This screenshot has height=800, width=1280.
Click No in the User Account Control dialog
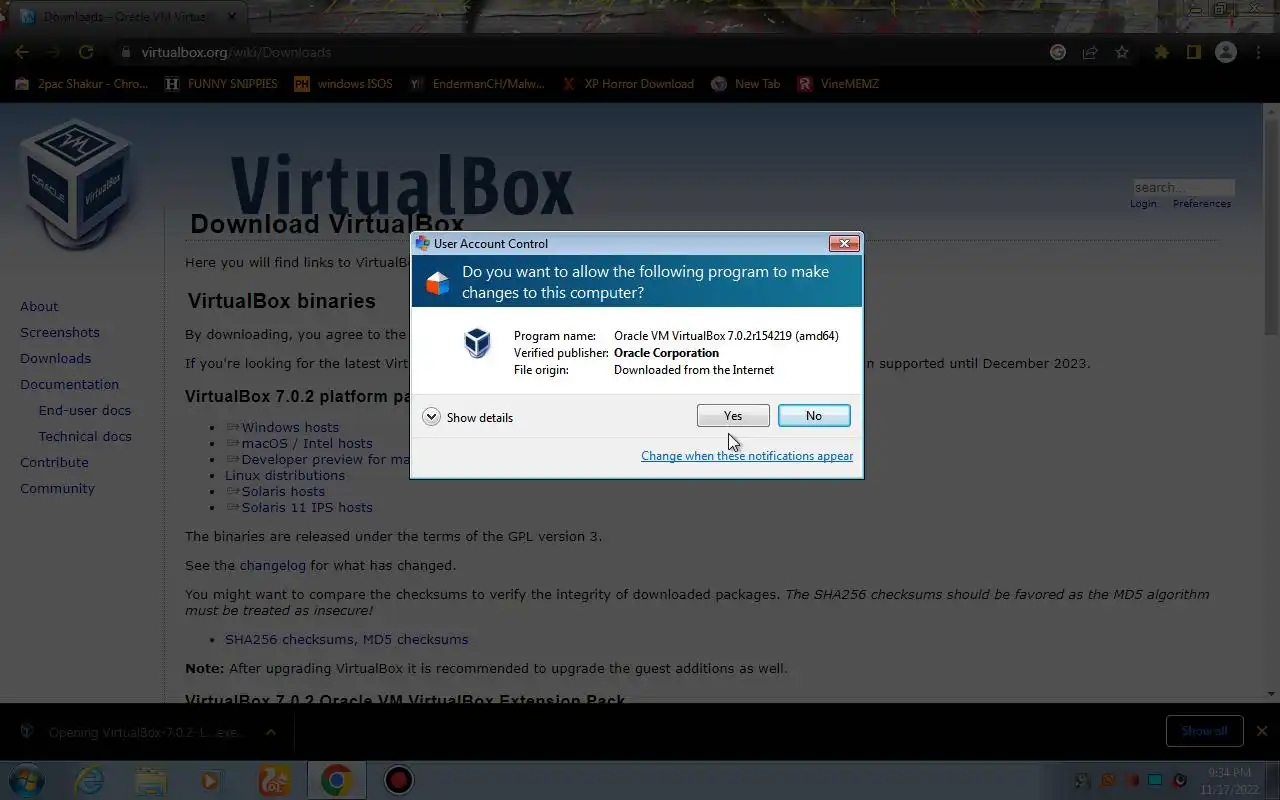(x=814, y=416)
